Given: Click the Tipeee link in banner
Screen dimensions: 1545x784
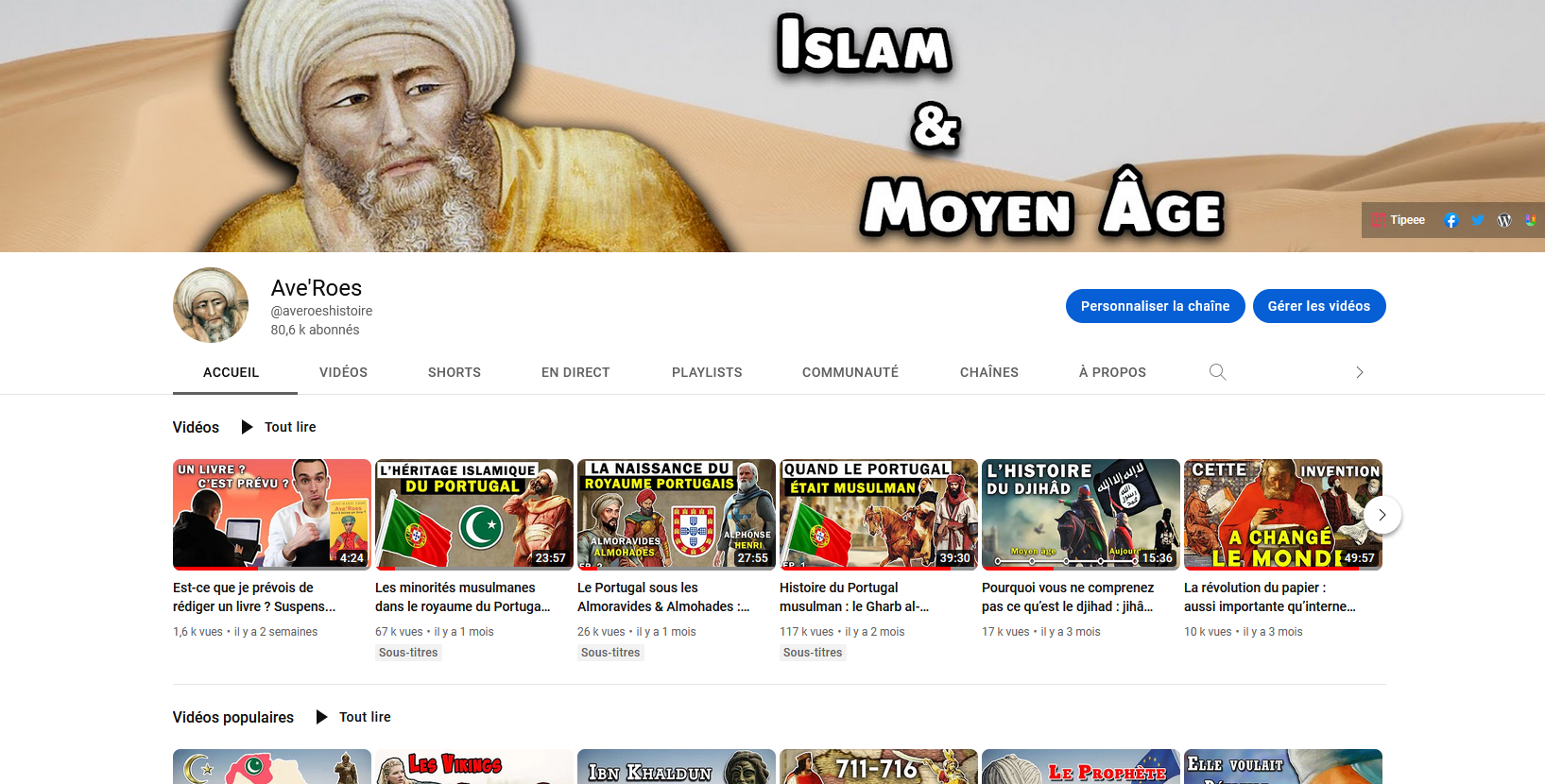Looking at the screenshot, I should pyautogui.click(x=1399, y=220).
